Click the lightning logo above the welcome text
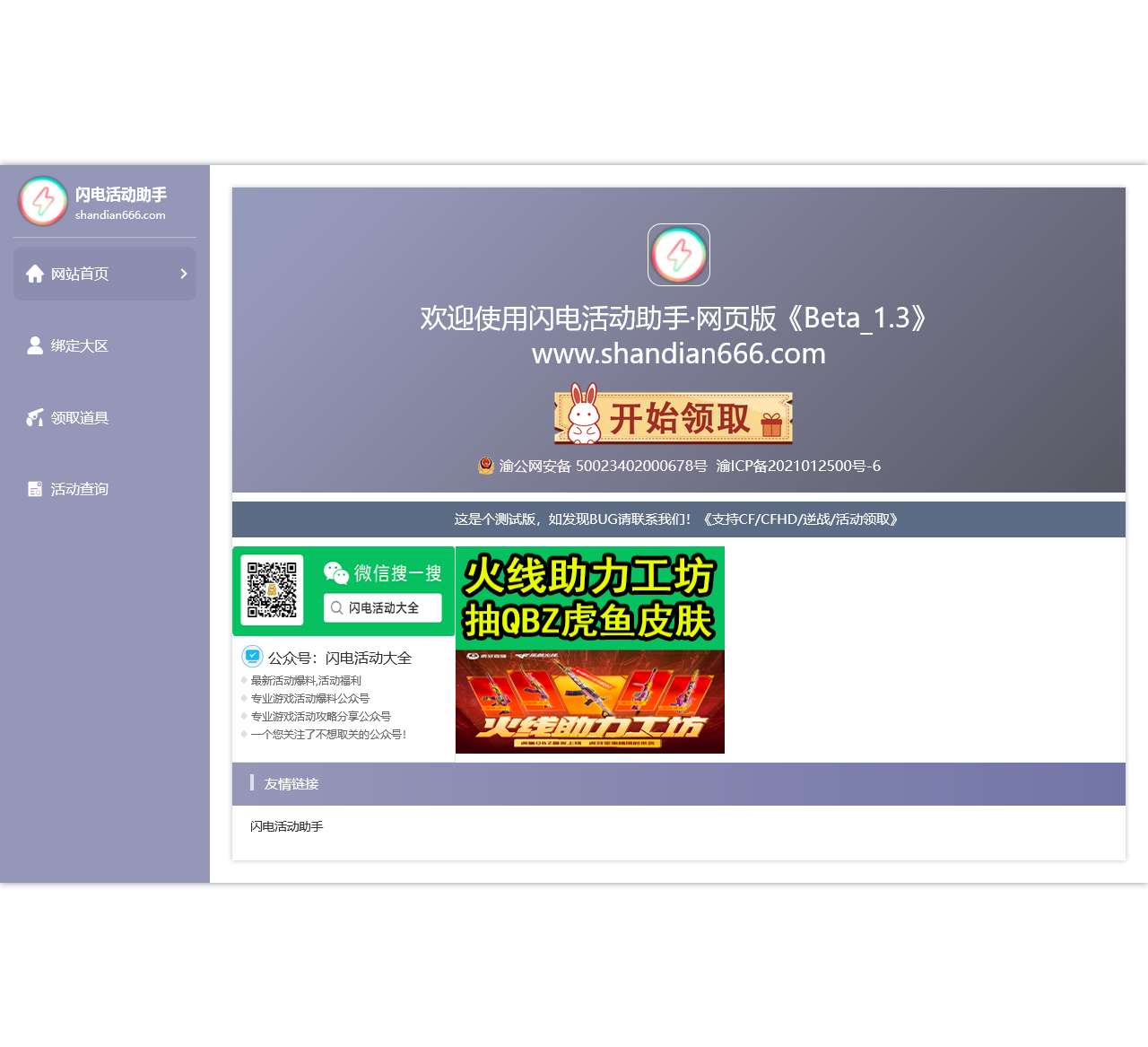 tap(679, 255)
